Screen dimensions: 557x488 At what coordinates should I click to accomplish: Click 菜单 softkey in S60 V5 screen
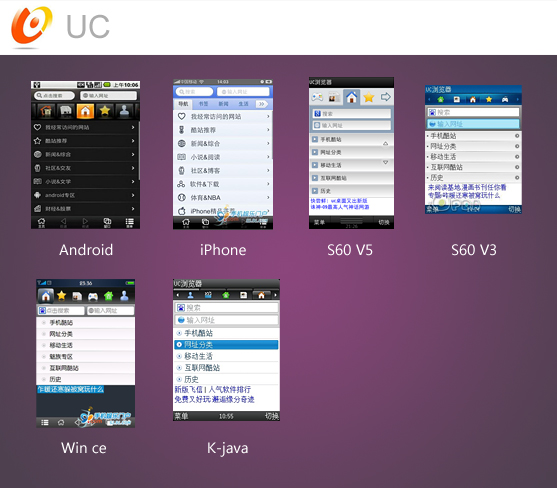coord(319,222)
